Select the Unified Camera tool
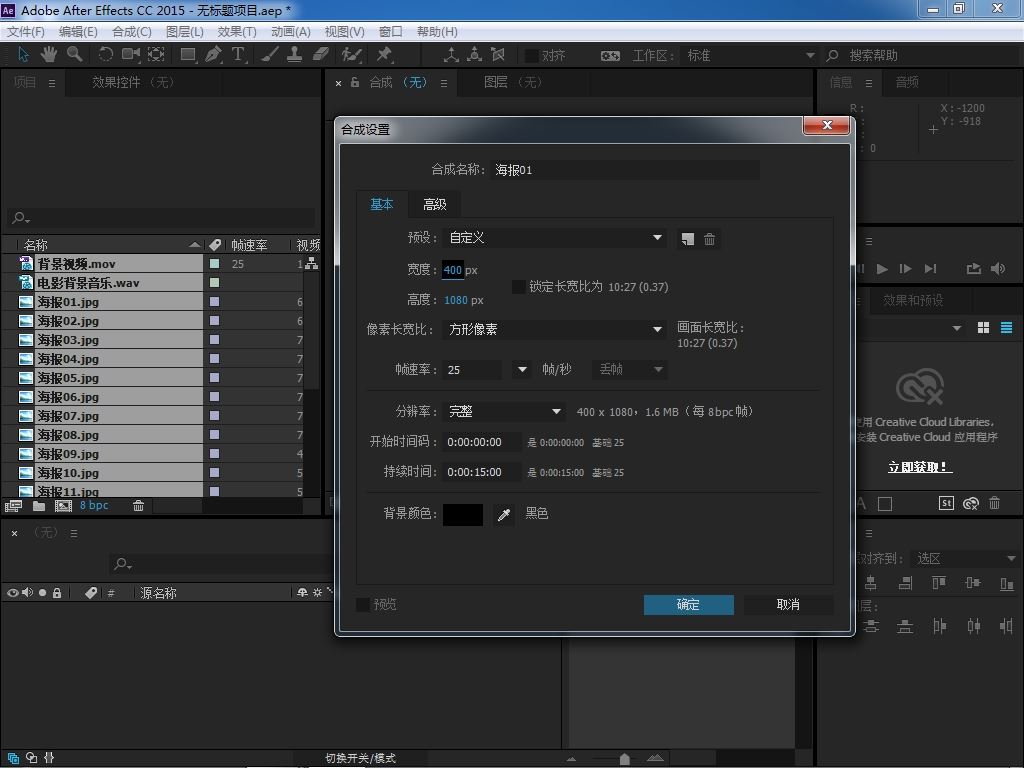Screen dimensions: 1024x768 [131, 54]
